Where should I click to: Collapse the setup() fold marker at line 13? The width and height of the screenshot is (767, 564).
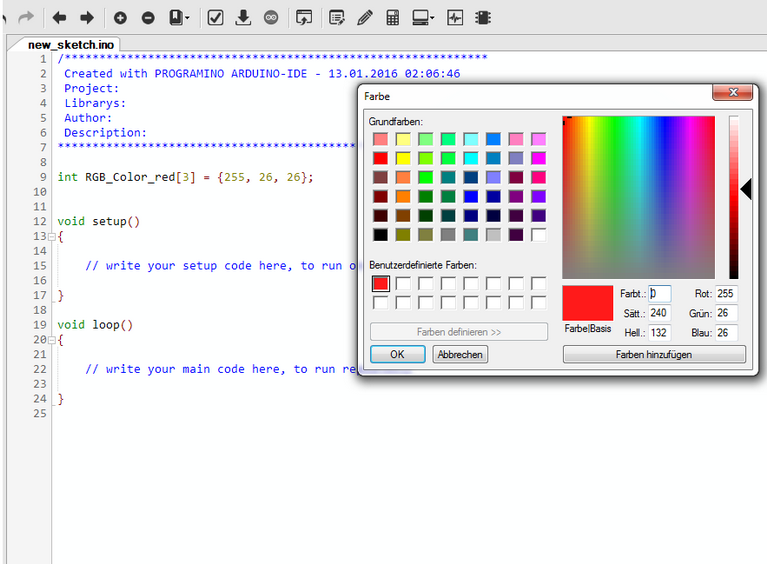[51, 237]
